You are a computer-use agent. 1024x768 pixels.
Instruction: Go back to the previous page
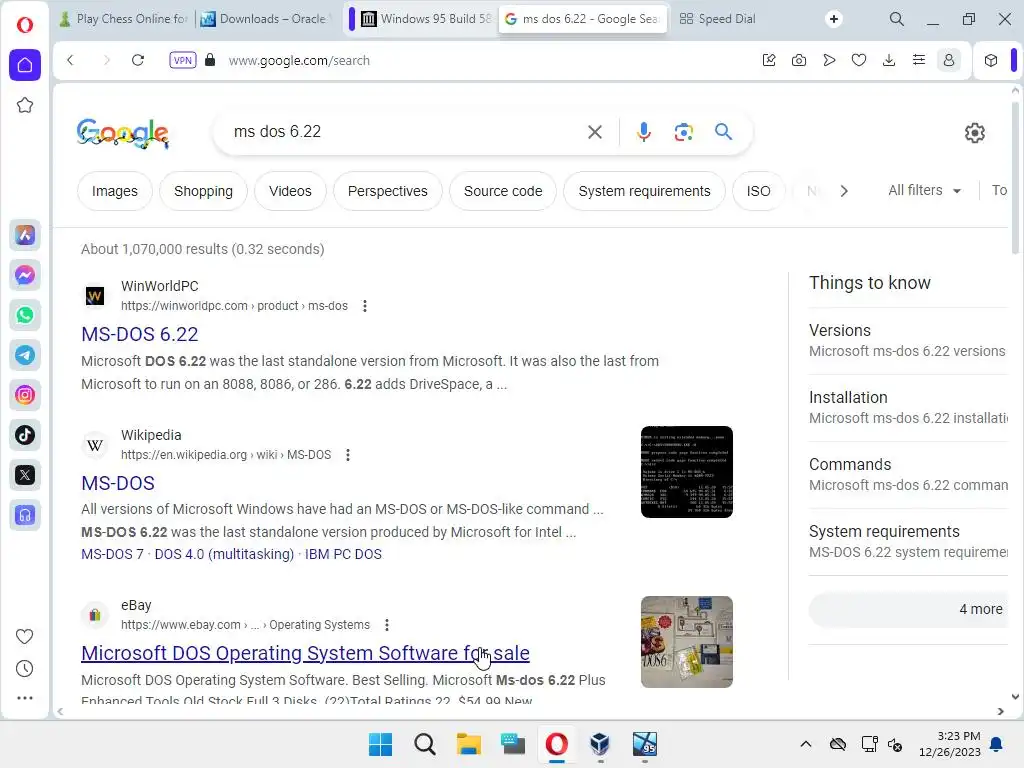click(x=71, y=60)
